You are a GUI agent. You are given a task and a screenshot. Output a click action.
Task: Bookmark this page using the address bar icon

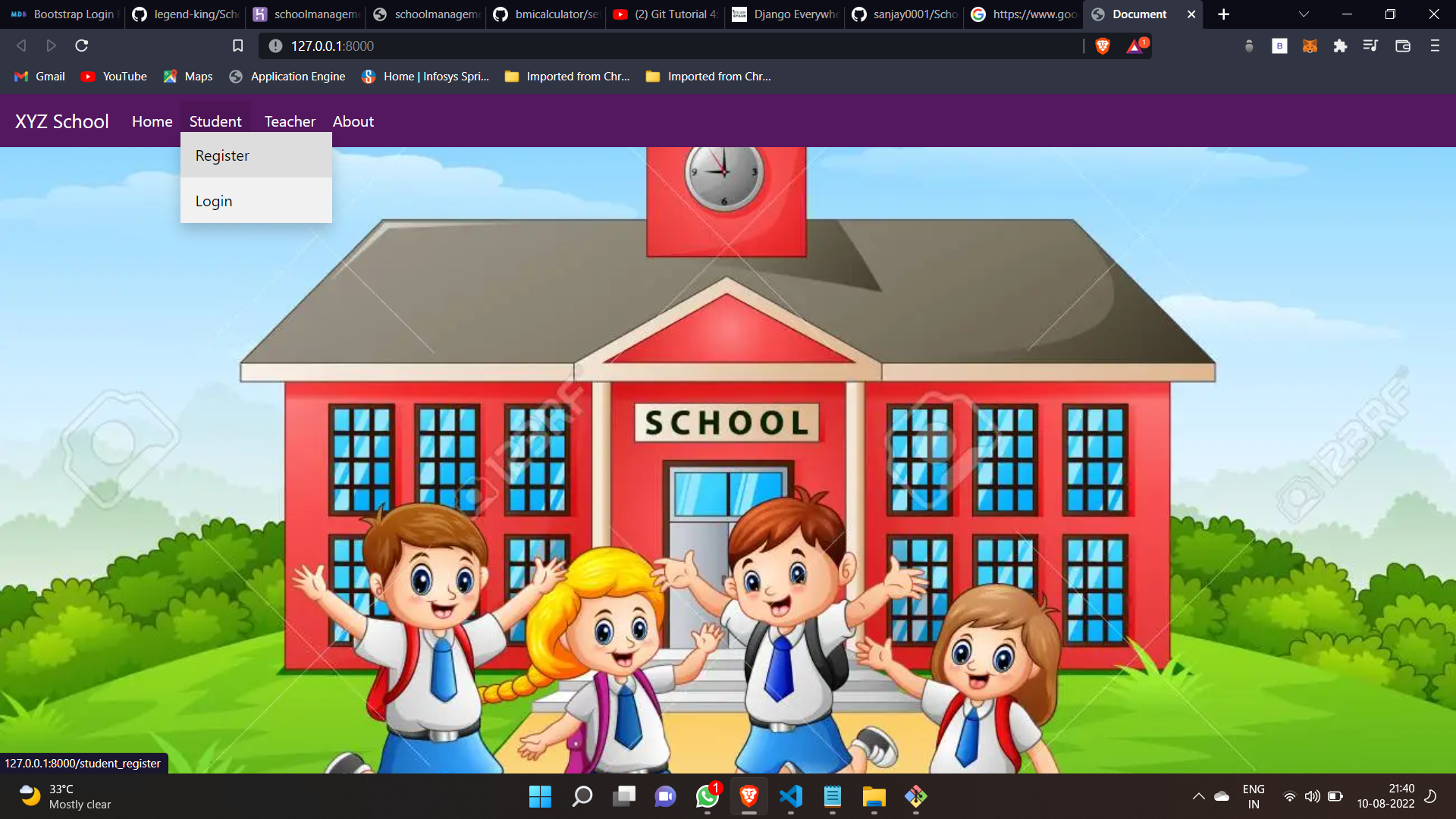click(237, 45)
